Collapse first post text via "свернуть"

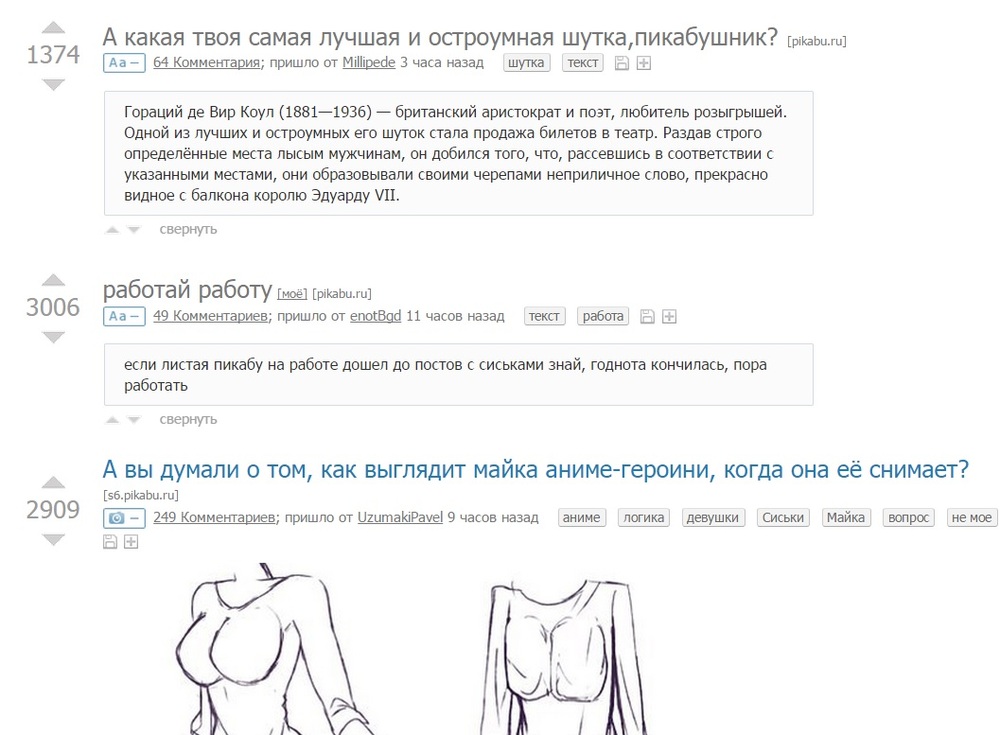(x=188, y=229)
